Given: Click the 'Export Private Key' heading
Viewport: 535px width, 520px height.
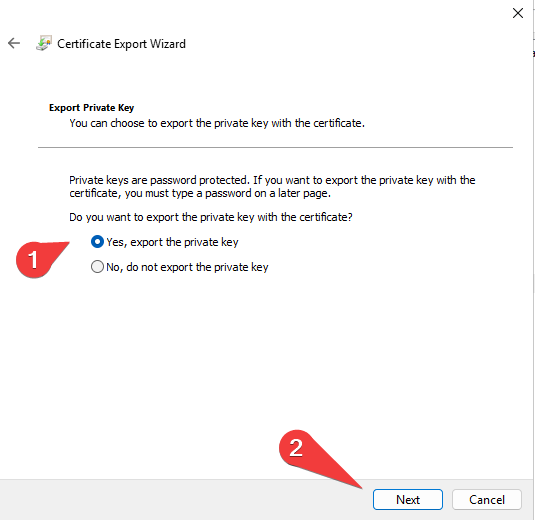Looking at the screenshot, I should 91,108.
